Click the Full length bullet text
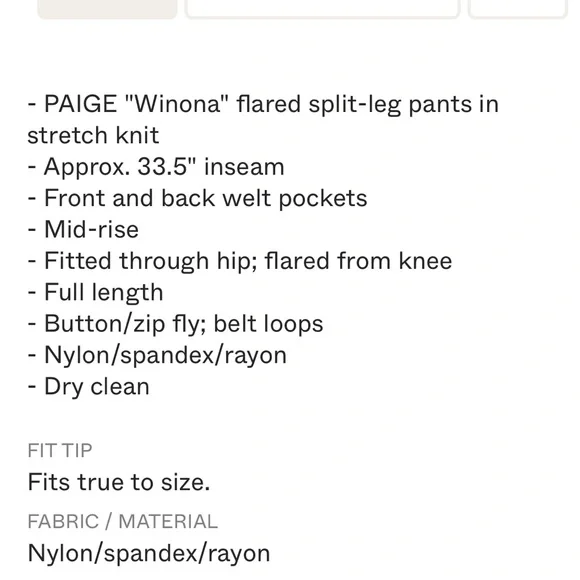The width and height of the screenshot is (580, 580). click(x=95, y=293)
